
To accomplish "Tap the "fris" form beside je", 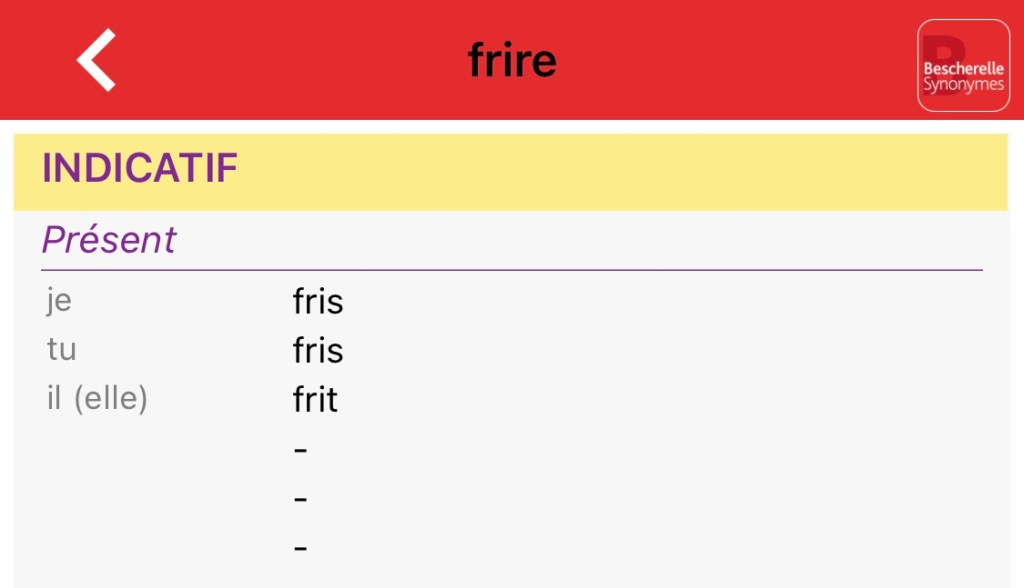I will pyautogui.click(x=318, y=302).
